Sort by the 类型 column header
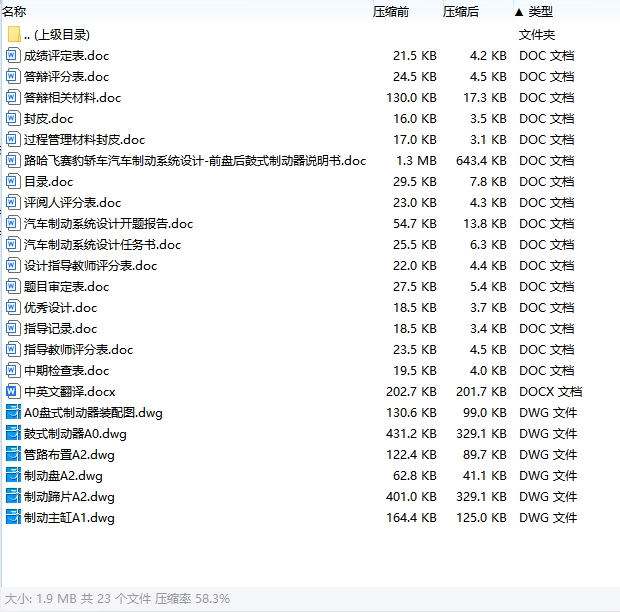The image size is (620, 612). pos(540,12)
